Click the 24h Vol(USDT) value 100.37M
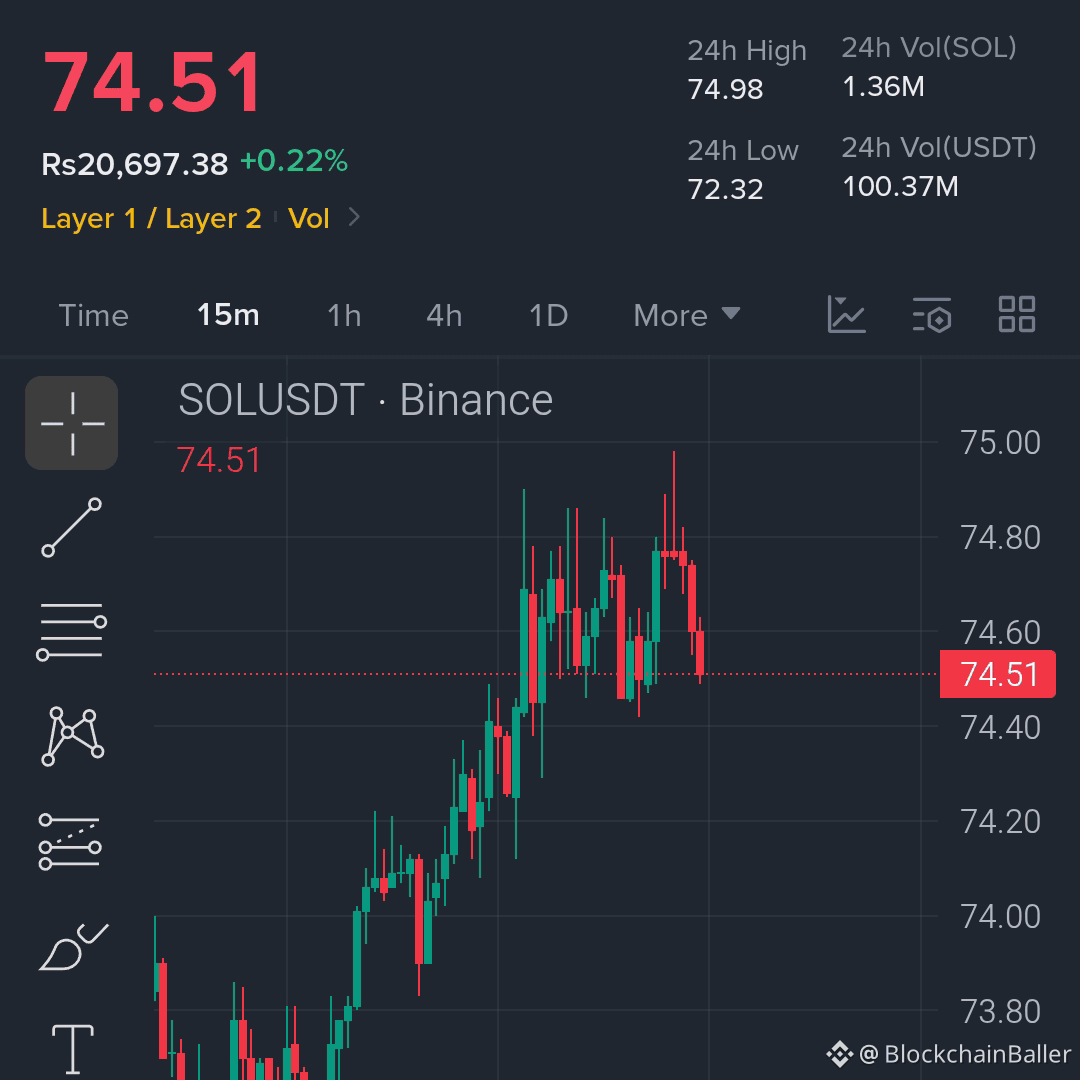The height and width of the screenshot is (1080, 1080). tap(900, 187)
